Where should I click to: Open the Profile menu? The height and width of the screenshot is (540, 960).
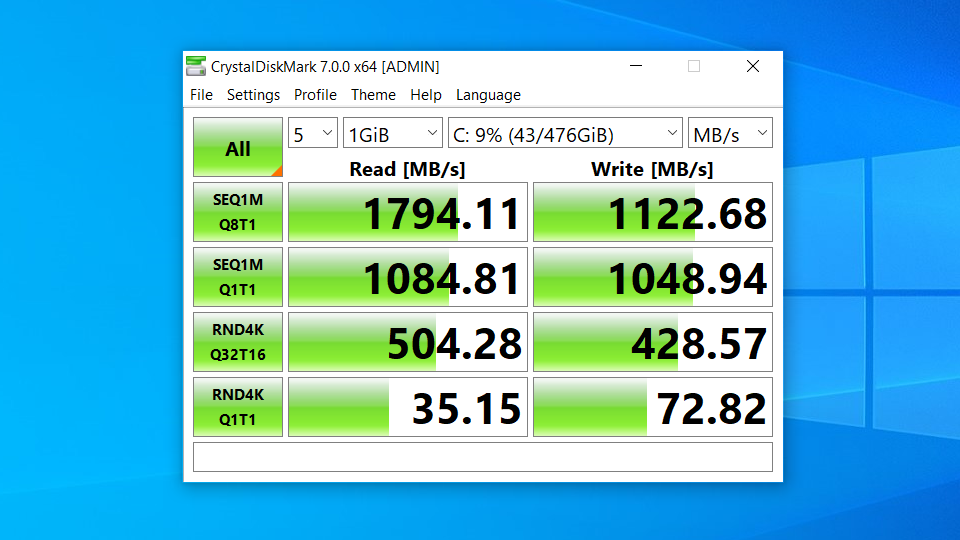[x=315, y=95]
